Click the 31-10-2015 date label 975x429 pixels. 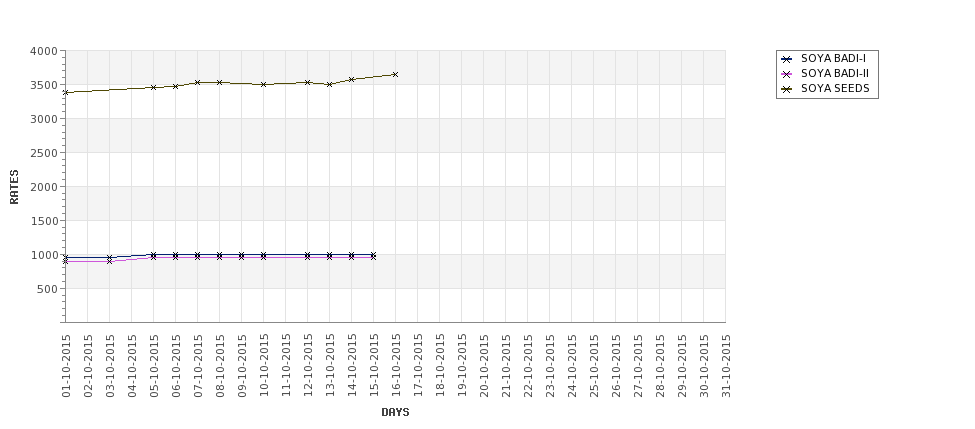pos(726,366)
